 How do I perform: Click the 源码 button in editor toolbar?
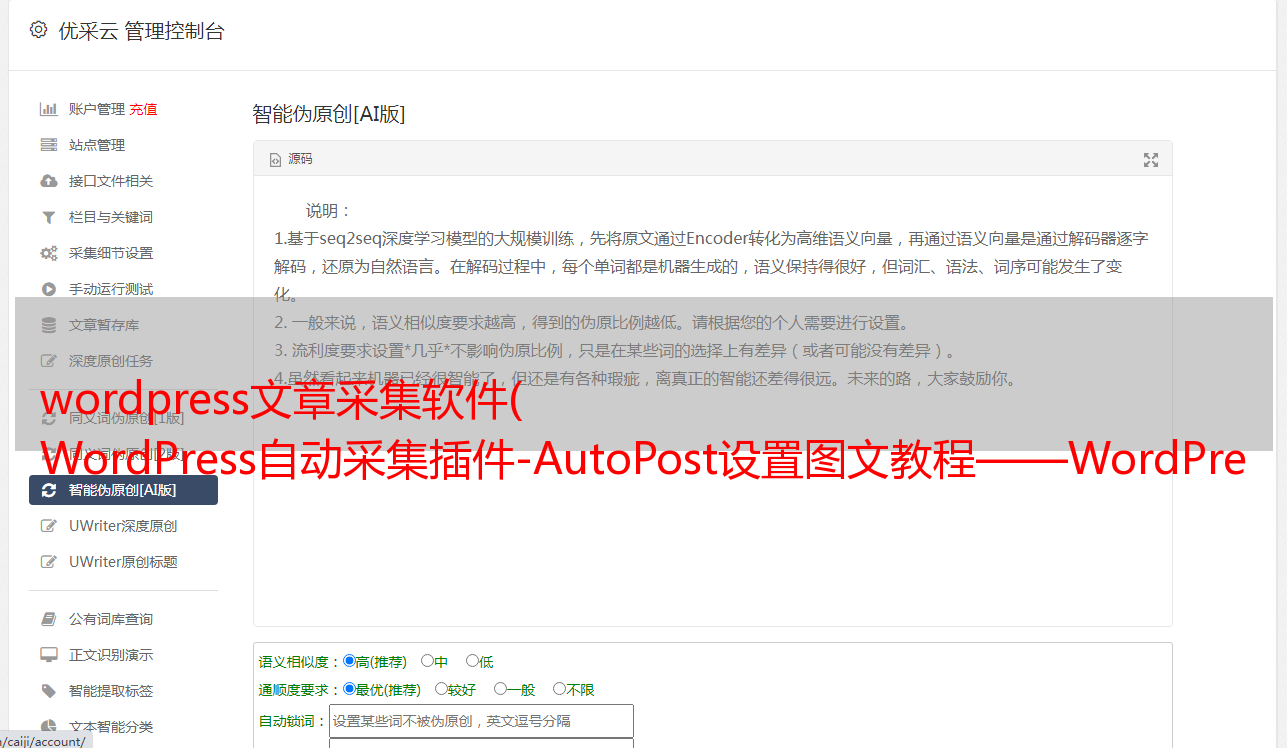pyautogui.click(x=291, y=160)
